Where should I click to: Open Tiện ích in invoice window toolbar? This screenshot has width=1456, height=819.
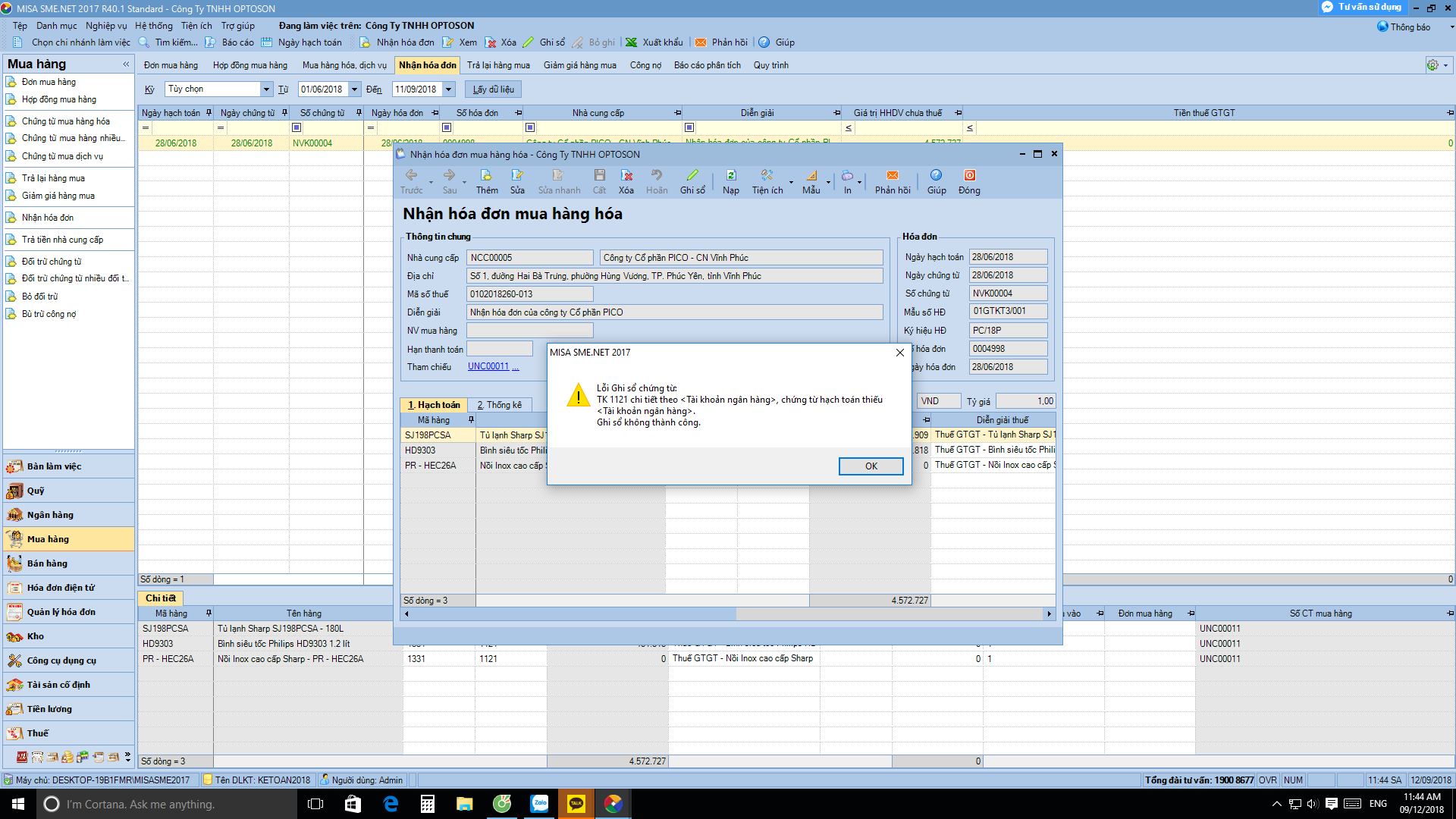point(767,182)
